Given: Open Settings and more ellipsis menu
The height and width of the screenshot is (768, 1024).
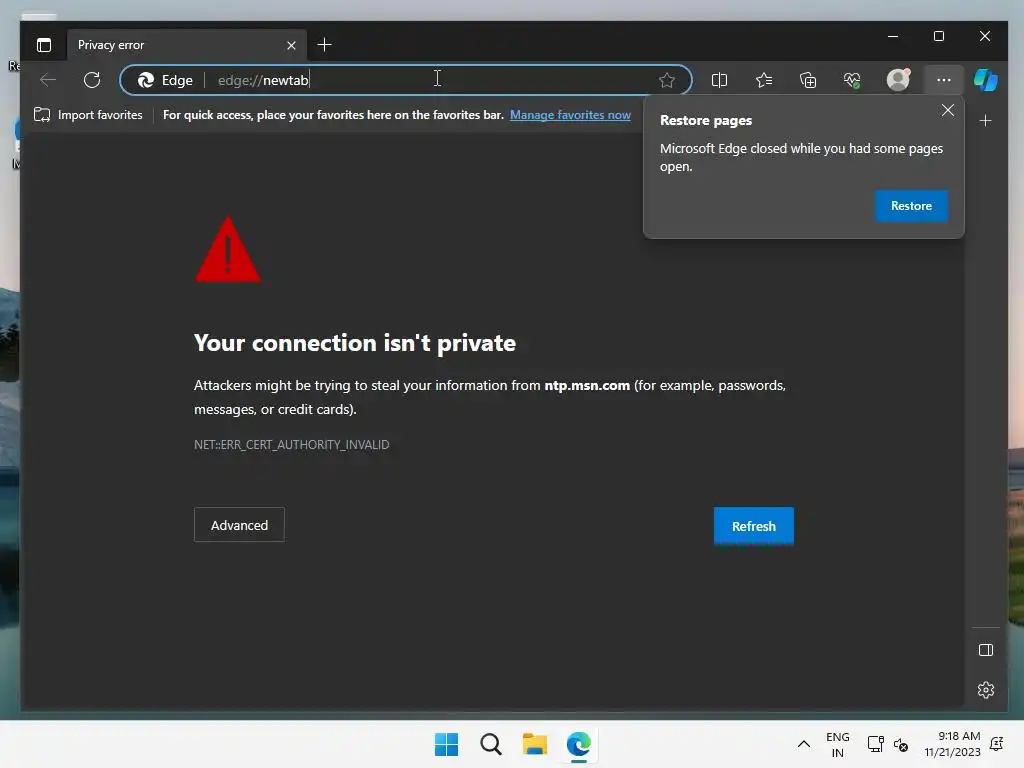Looking at the screenshot, I should tap(944, 80).
